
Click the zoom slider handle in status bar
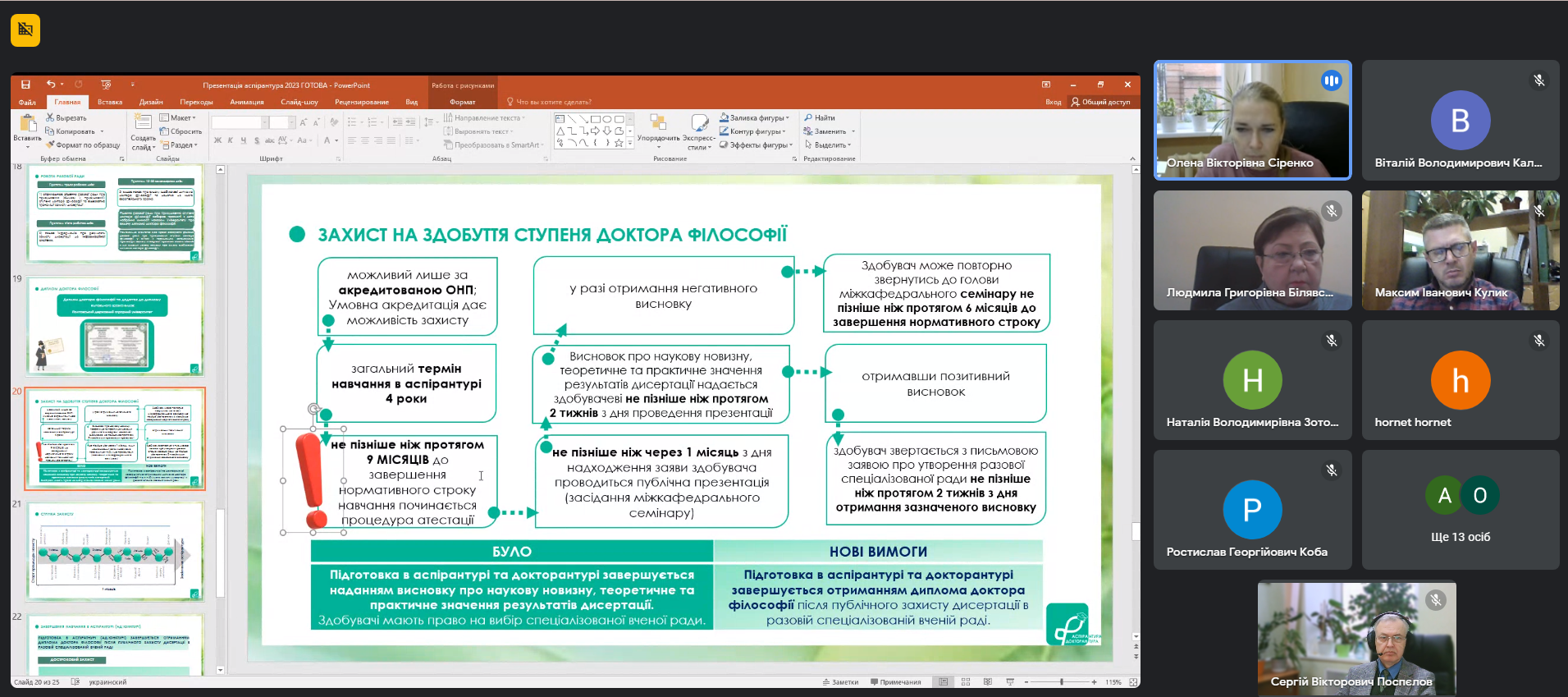pyautogui.click(x=1062, y=682)
